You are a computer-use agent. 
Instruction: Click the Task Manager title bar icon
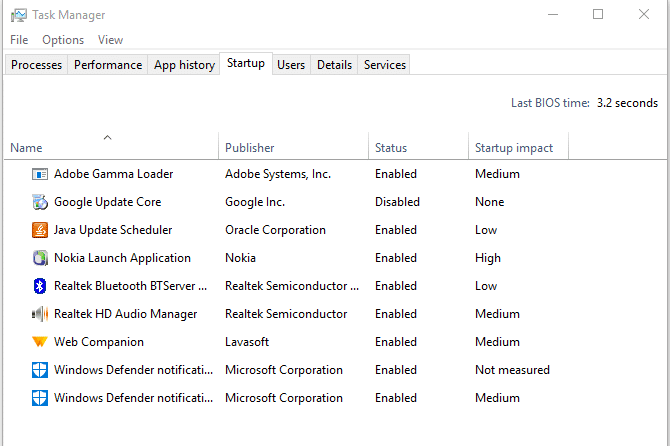tap(19, 15)
